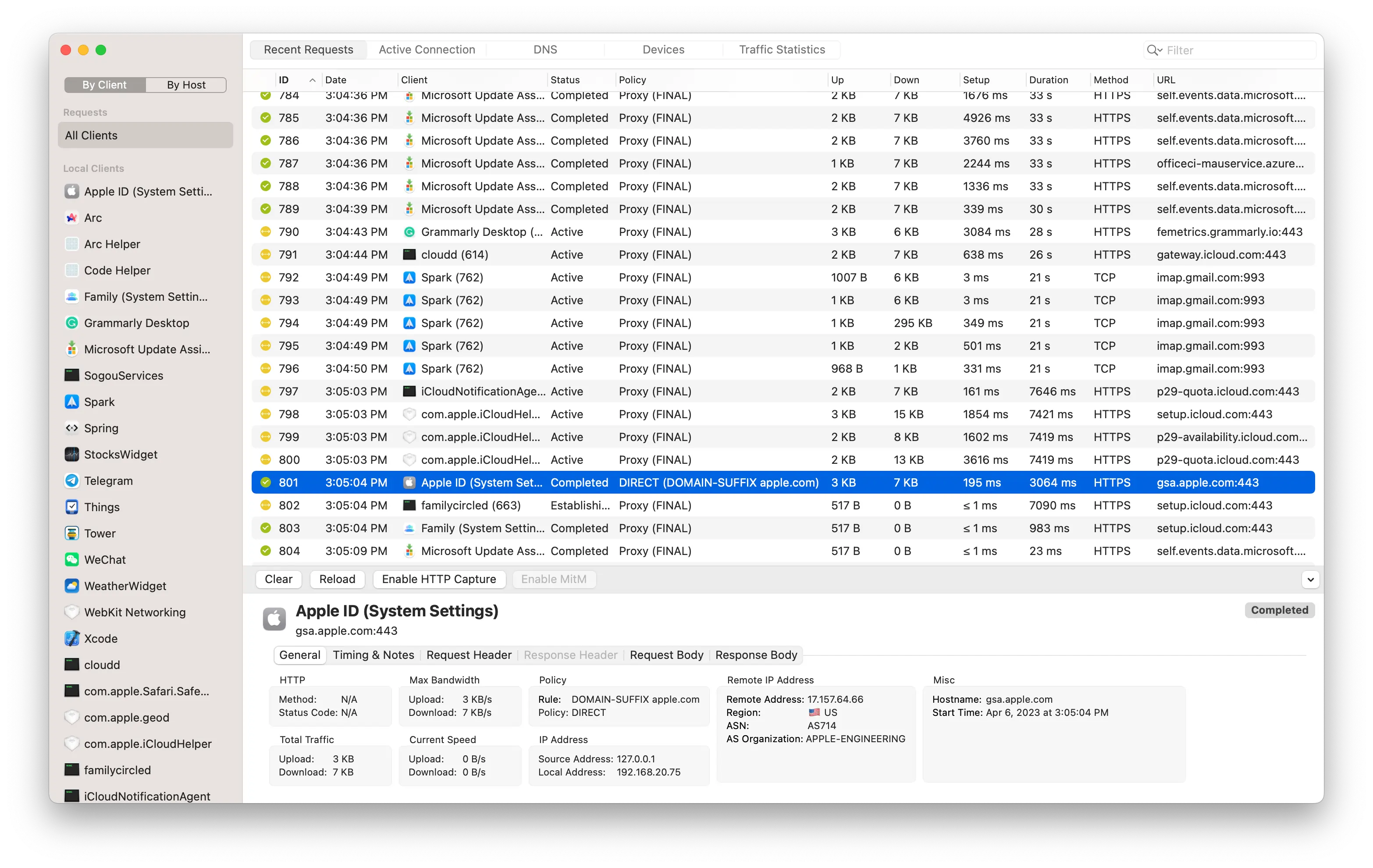
Task: Click the WeatherWidget icon
Action: point(72,586)
